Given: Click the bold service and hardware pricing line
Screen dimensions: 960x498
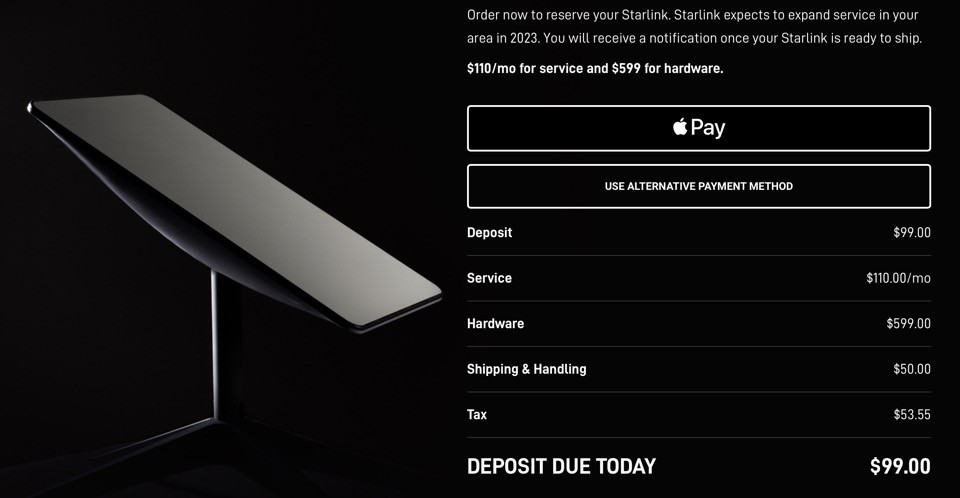Looking at the screenshot, I should tap(594, 69).
